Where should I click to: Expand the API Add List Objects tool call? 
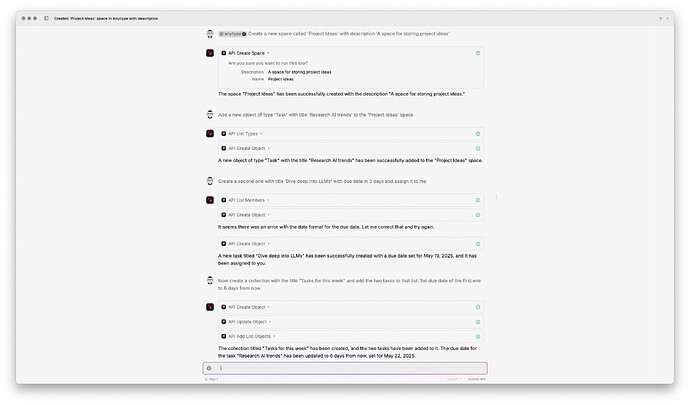pos(274,336)
